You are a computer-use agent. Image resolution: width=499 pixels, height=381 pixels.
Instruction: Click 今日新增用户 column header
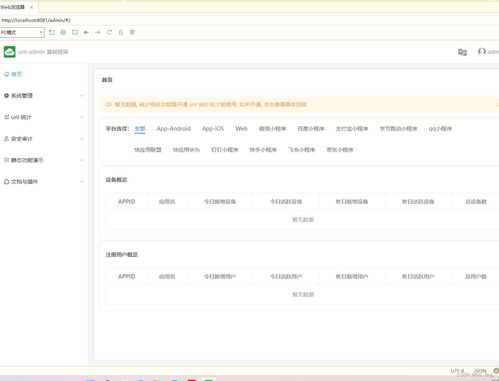click(x=220, y=276)
